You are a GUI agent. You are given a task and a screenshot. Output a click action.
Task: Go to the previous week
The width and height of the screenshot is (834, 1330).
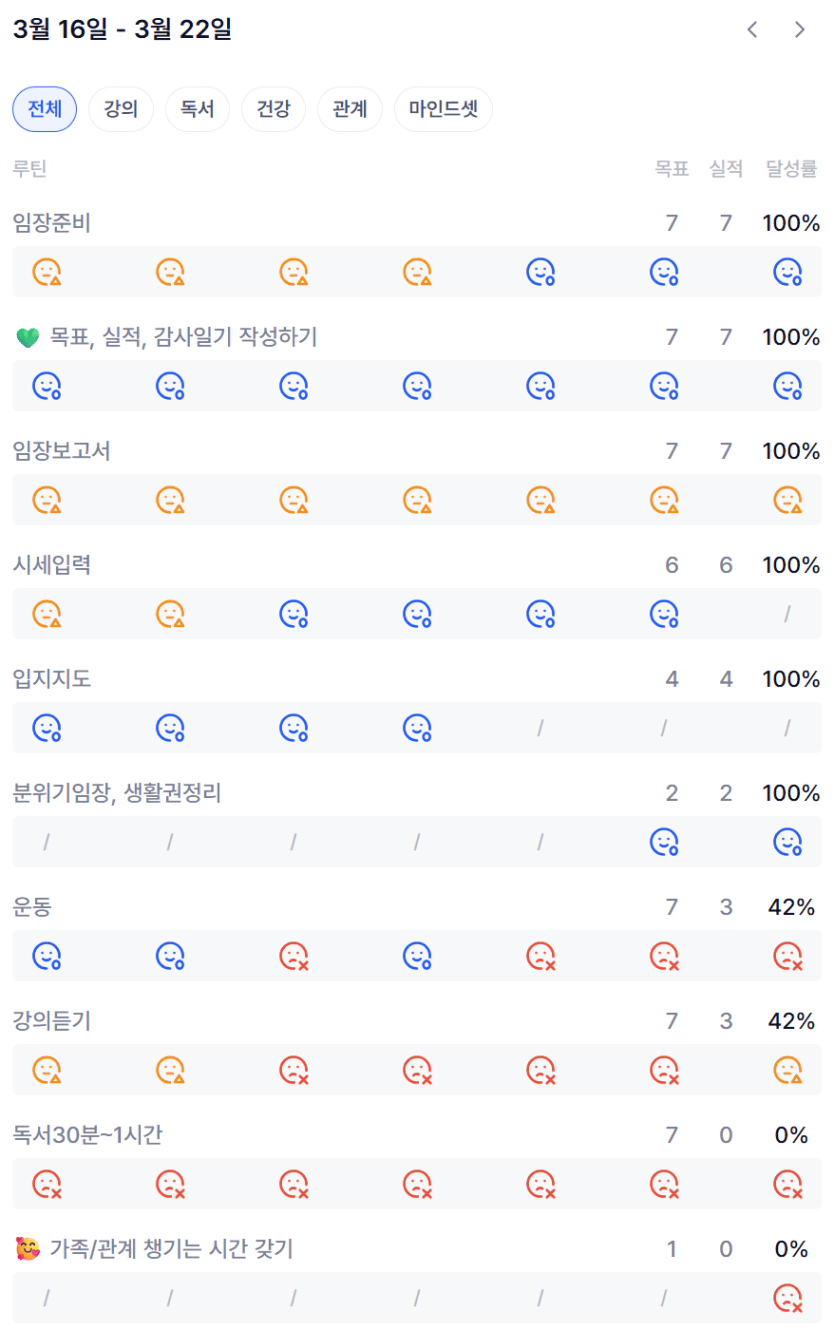(753, 30)
